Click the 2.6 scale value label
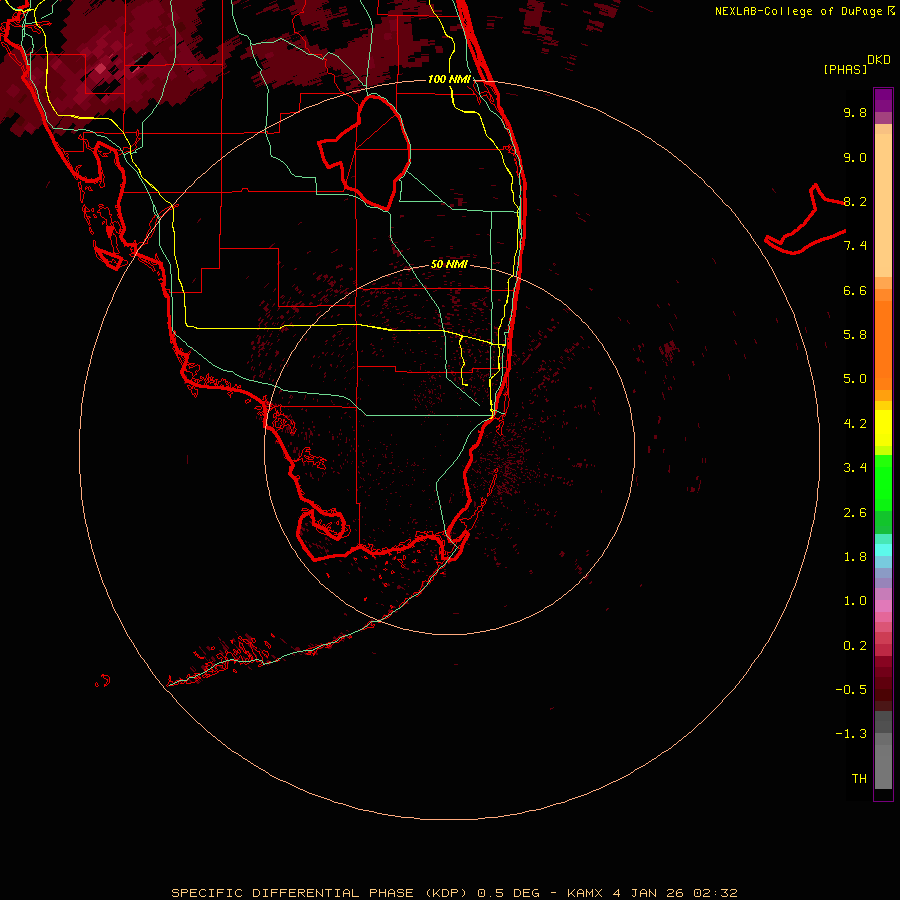The width and height of the screenshot is (900, 900). [855, 513]
